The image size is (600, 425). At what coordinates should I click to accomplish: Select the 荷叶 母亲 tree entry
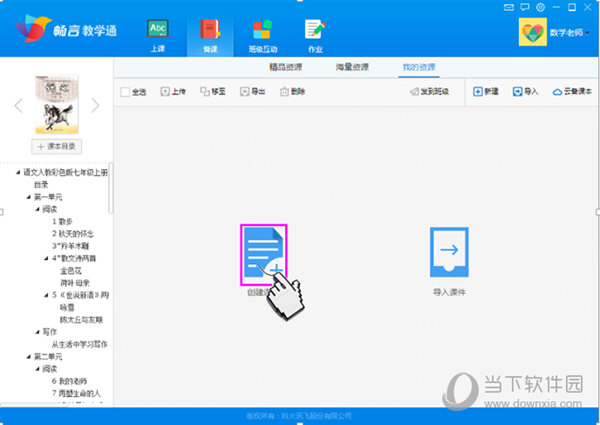(75, 283)
